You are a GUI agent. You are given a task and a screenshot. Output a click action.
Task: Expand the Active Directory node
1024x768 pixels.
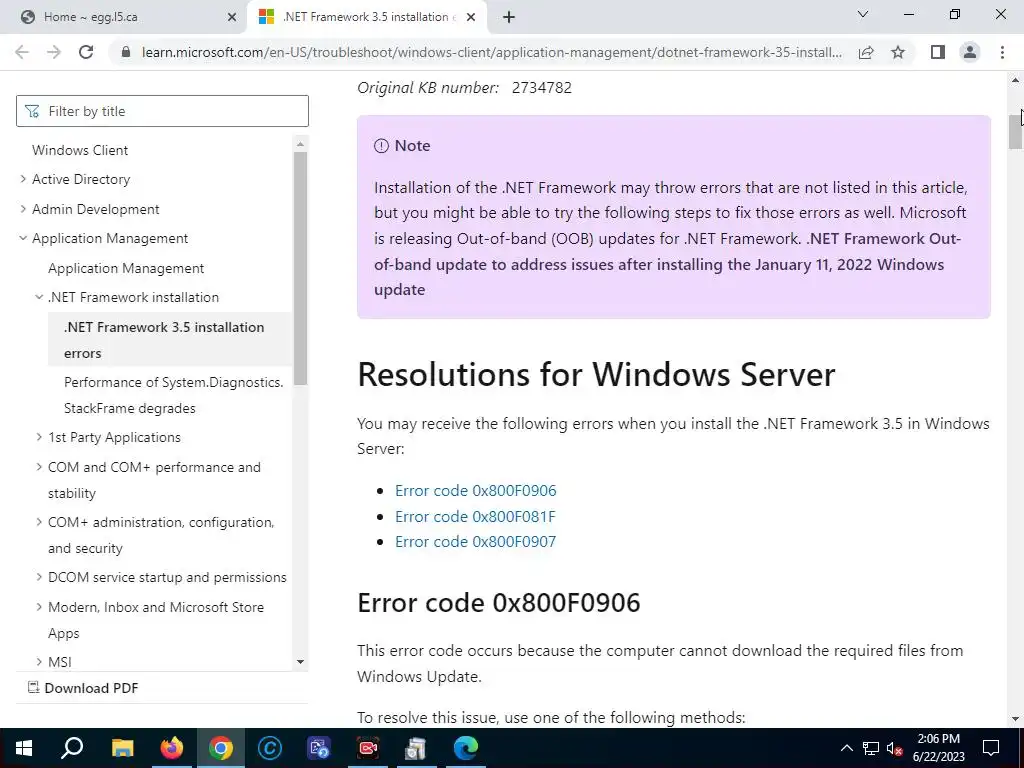coord(23,179)
